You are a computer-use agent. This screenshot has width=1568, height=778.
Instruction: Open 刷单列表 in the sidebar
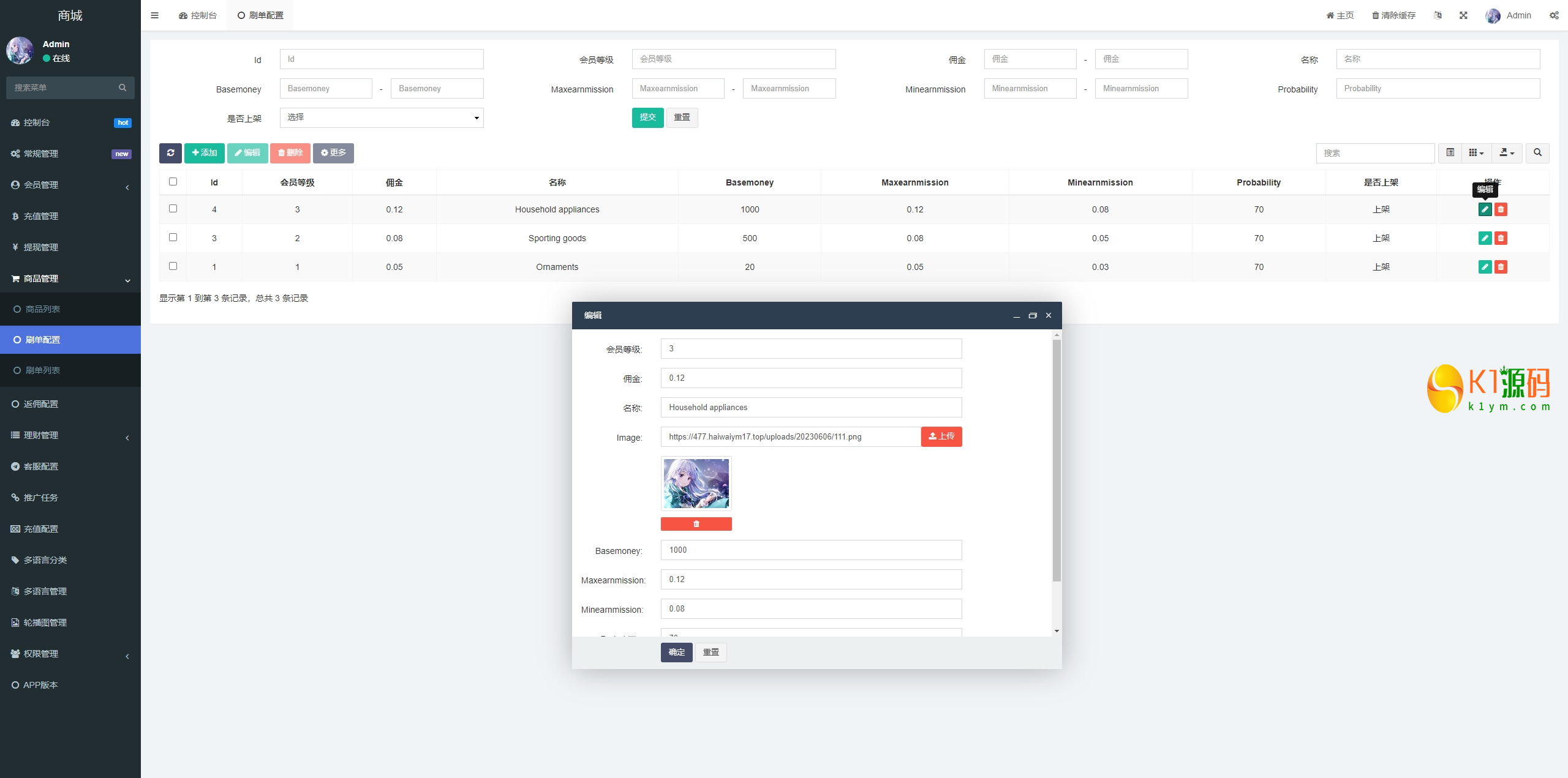coord(43,370)
